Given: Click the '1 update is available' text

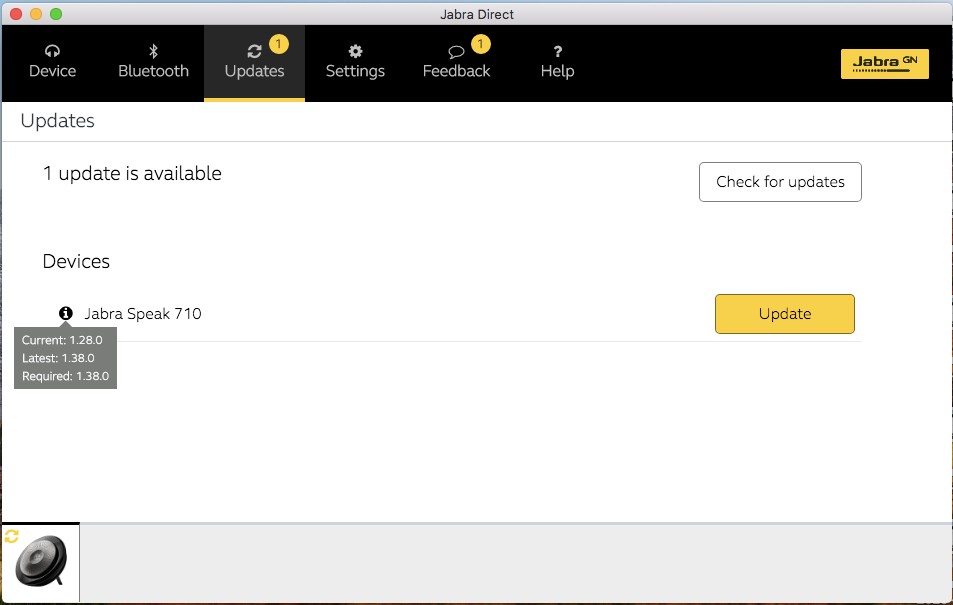Looking at the screenshot, I should pyautogui.click(x=132, y=173).
